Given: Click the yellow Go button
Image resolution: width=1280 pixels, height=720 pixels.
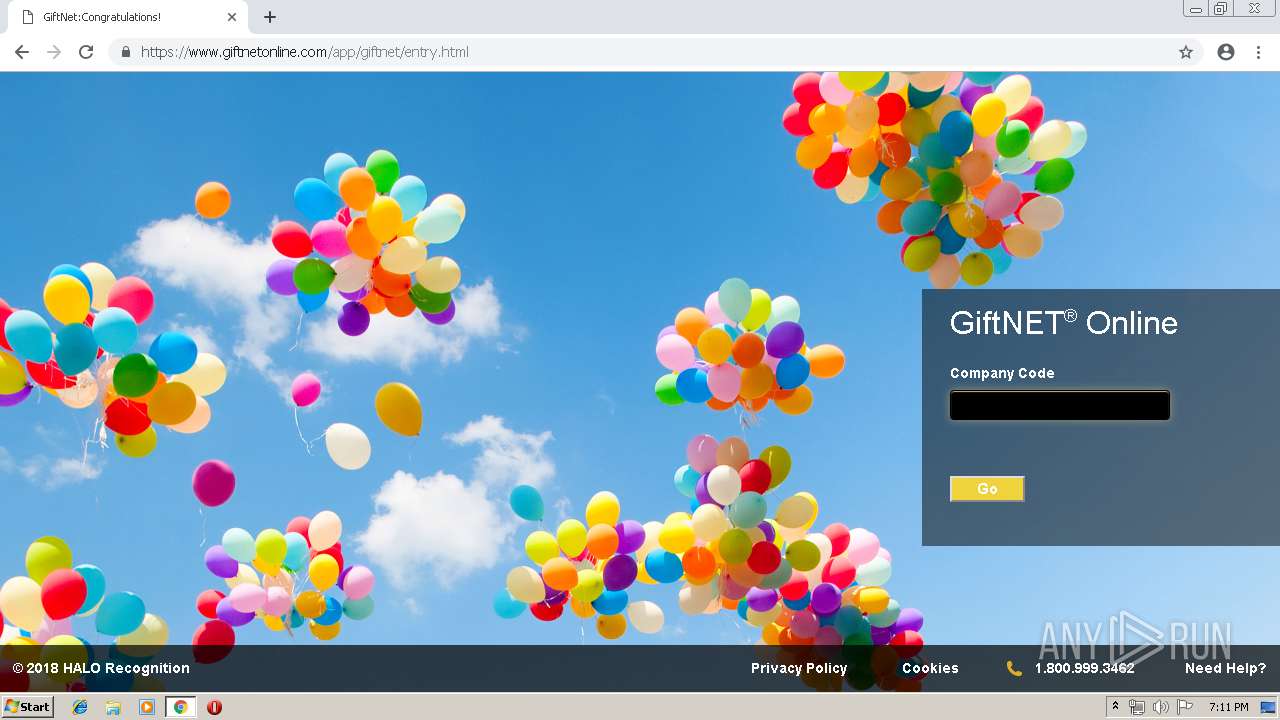Looking at the screenshot, I should 987,489.
